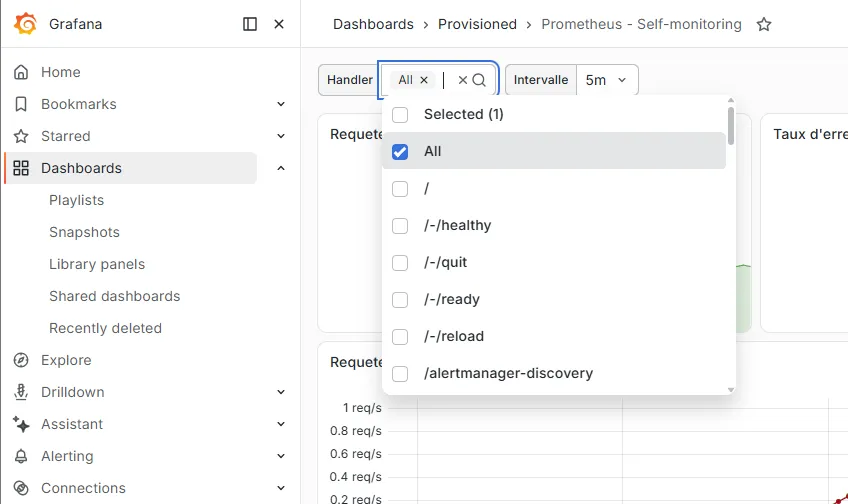Viewport: 848px width, 504px height.
Task: Expand the Bookmarks section chevron
Action: point(281,104)
